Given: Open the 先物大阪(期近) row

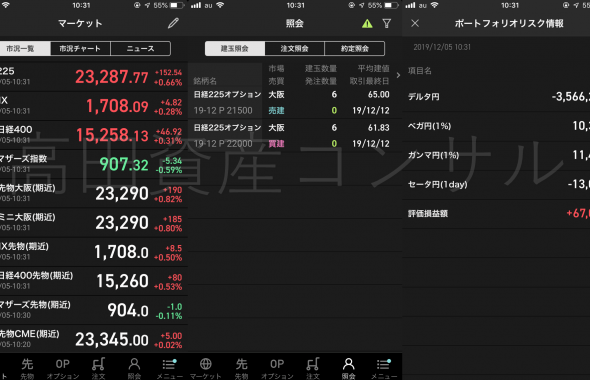Looking at the screenshot, I should (x=94, y=193).
